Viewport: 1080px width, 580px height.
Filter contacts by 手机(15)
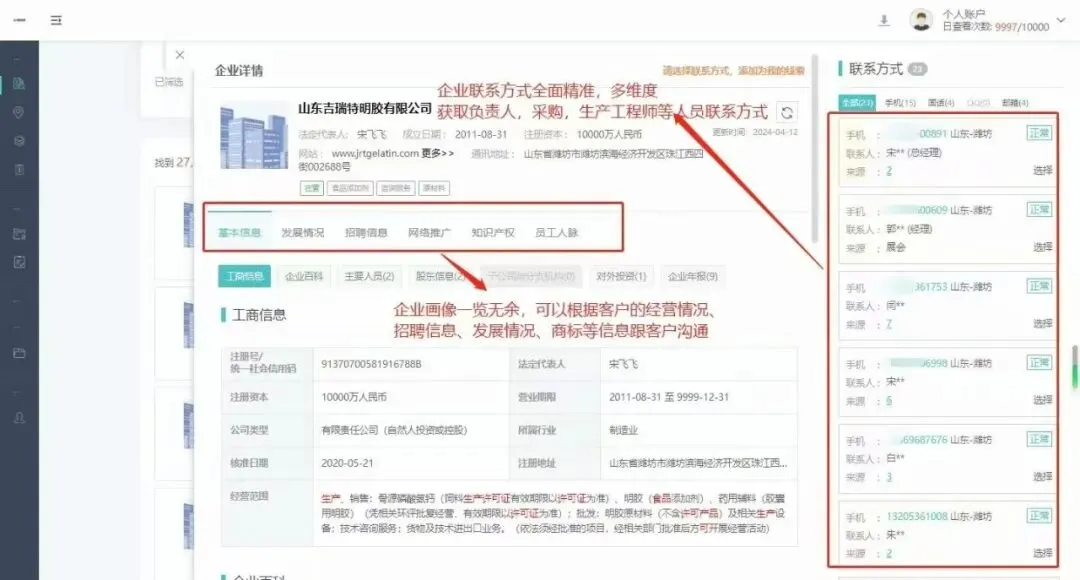(x=903, y=104)
